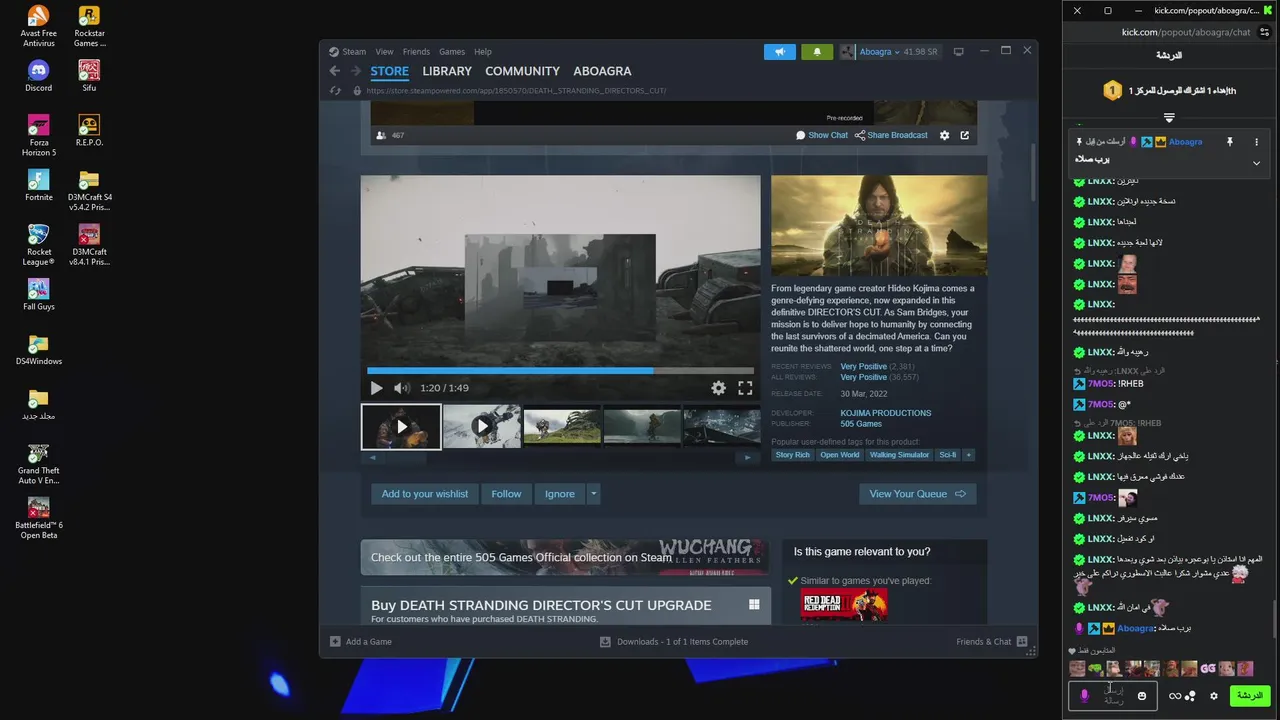Open Kick site settings tune icon
Screen dimensions: 1280x720
[1265, 32]
